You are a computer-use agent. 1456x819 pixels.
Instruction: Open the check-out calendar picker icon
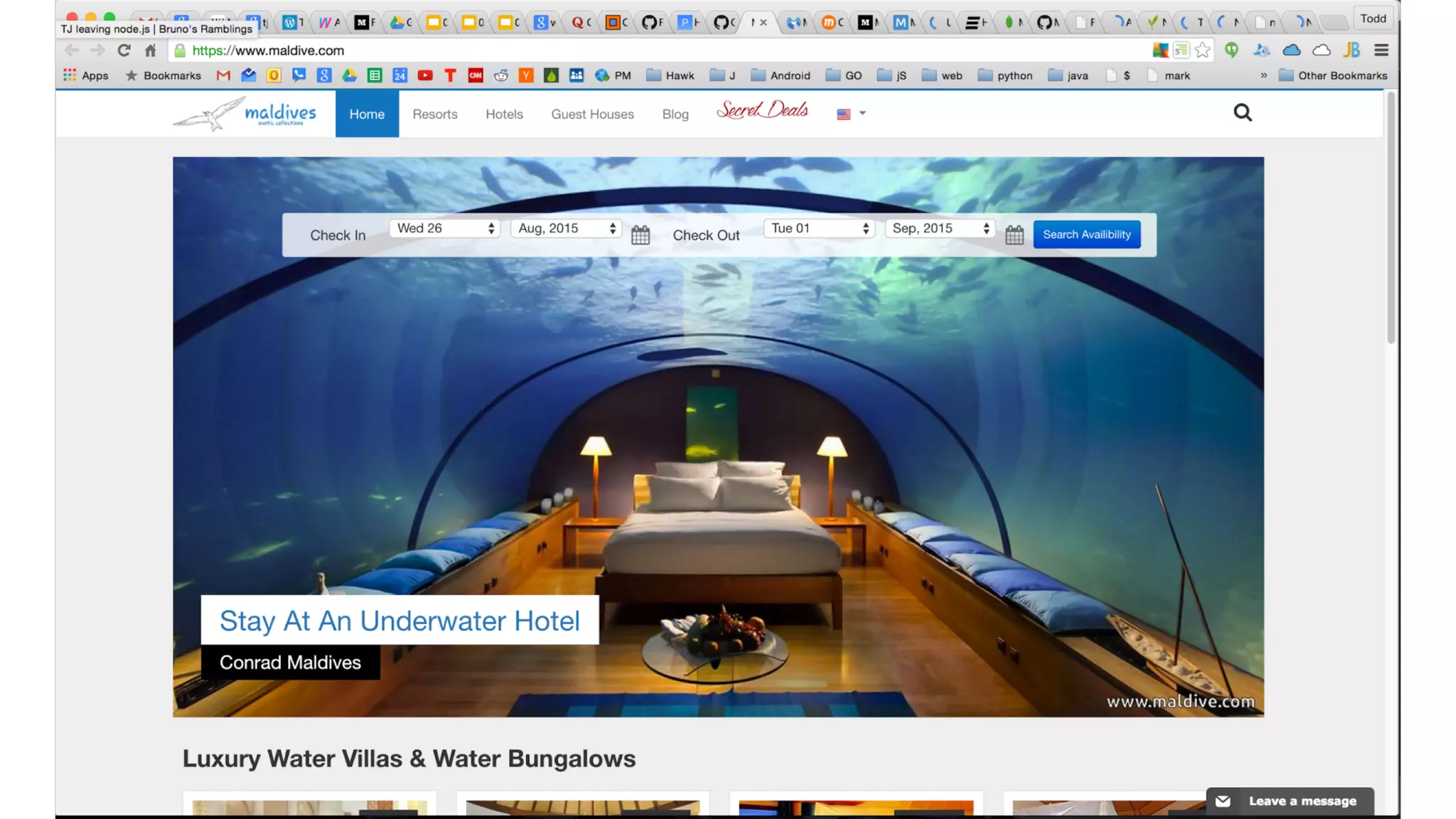pos(1014,235)
